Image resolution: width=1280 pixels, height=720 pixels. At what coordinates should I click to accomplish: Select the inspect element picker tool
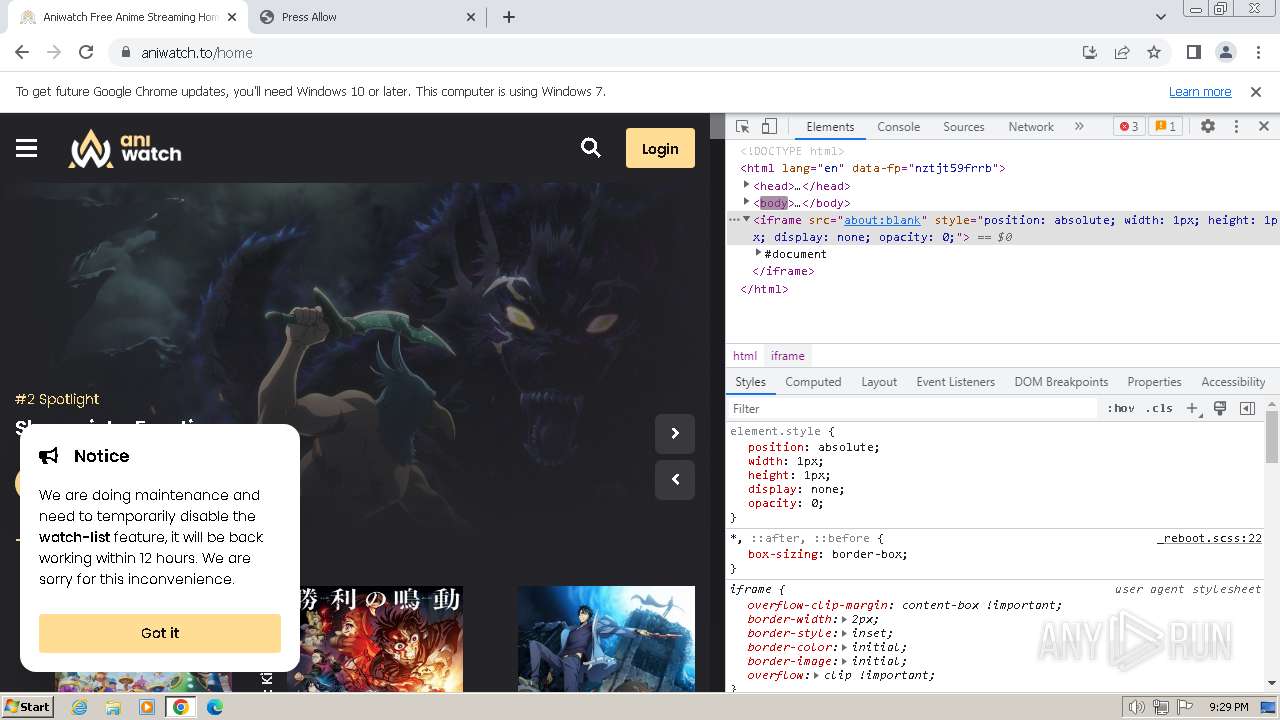point(742,127)
